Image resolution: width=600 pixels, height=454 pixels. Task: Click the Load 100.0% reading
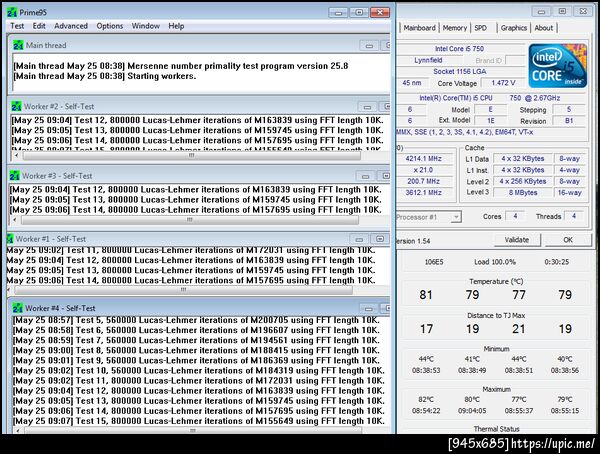coord(495,262)
